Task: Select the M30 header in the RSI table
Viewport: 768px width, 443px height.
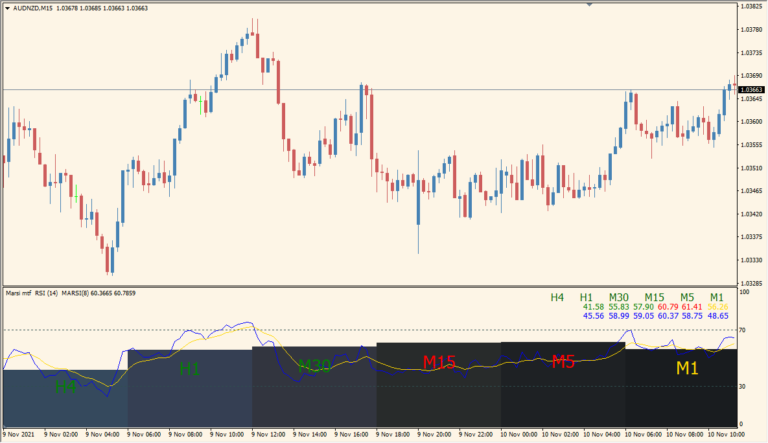Action: 618,297
